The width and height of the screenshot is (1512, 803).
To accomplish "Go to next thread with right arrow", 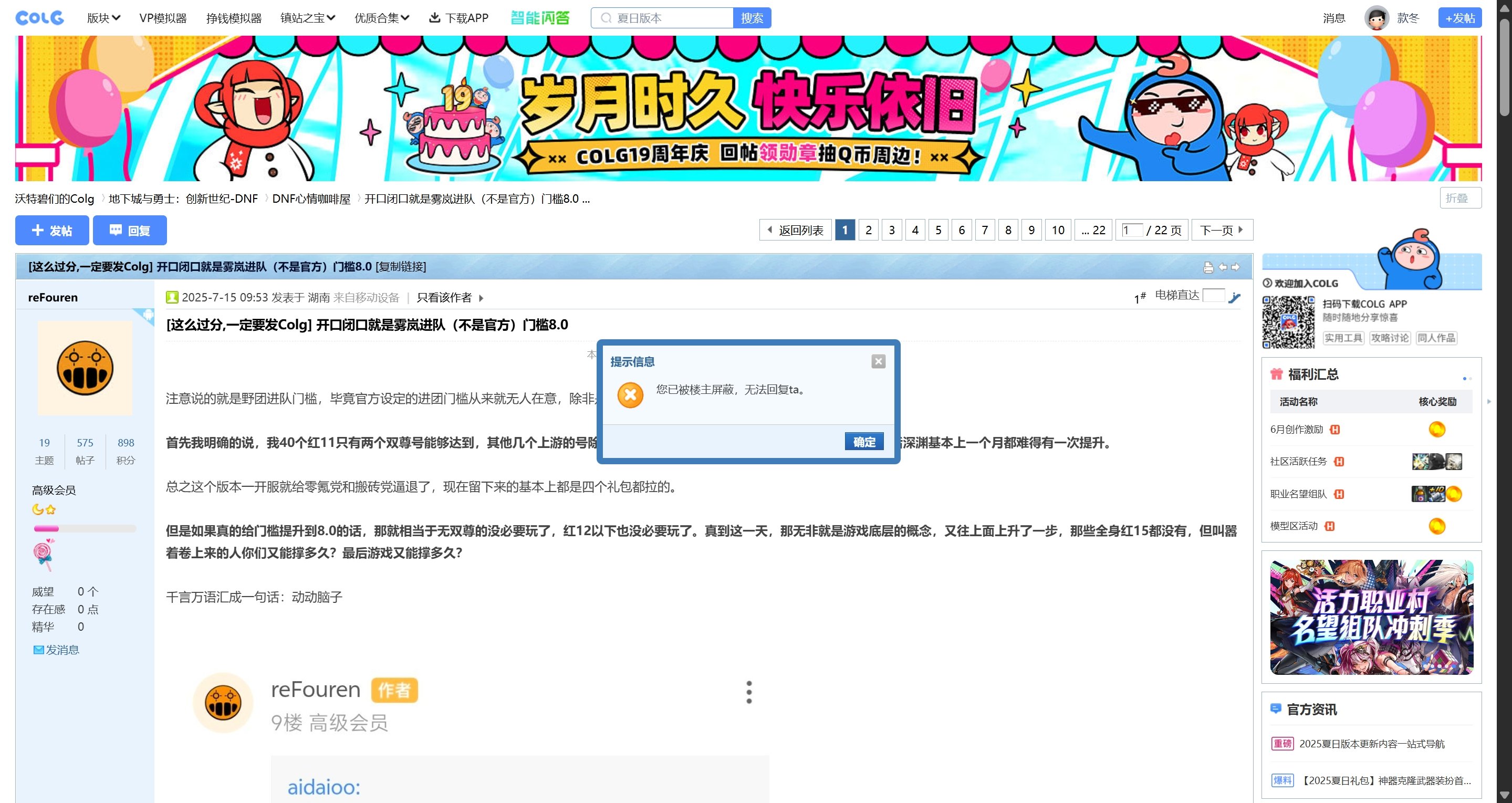I will point(1236,266).
